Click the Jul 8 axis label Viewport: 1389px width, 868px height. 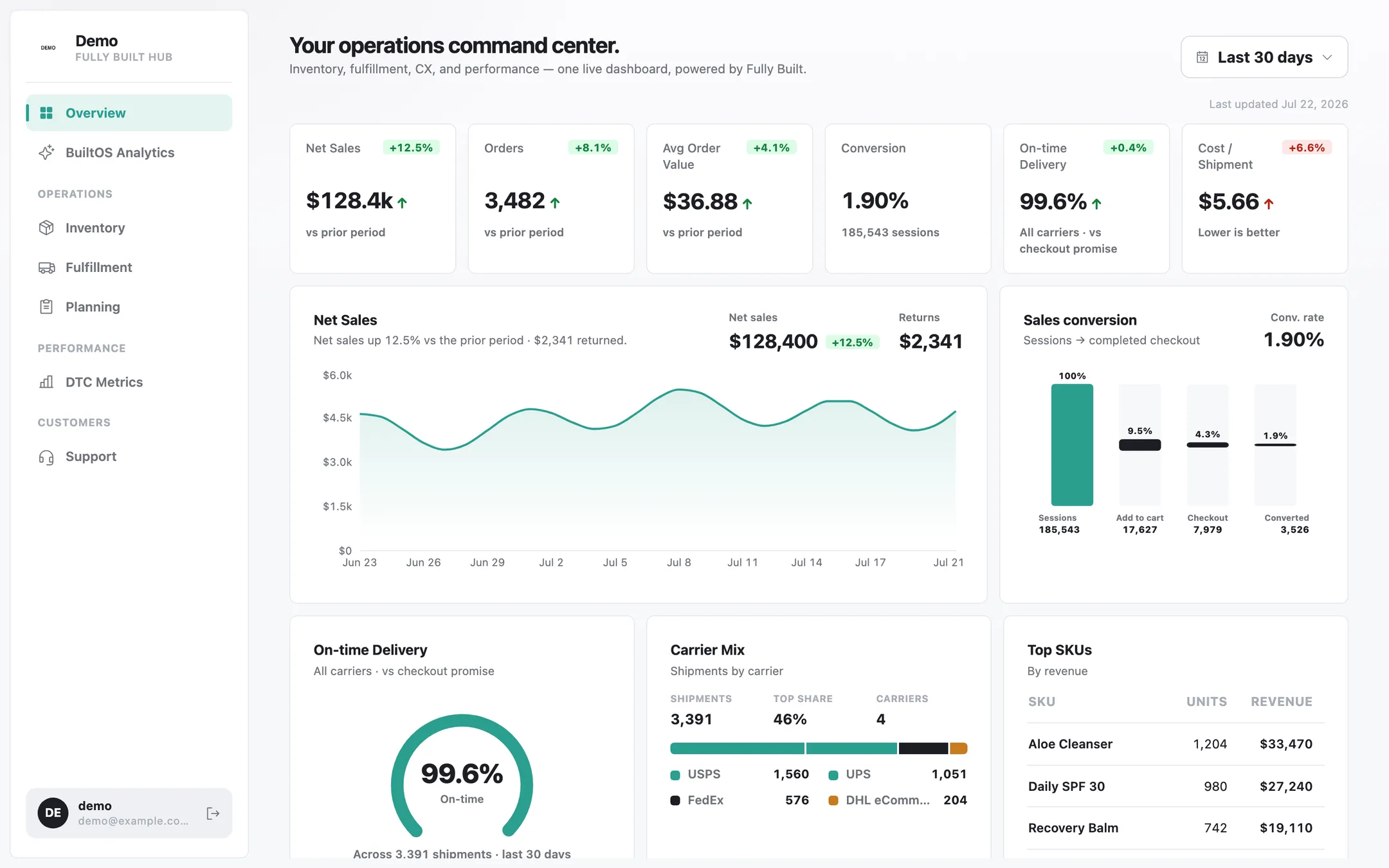[678, 563]
